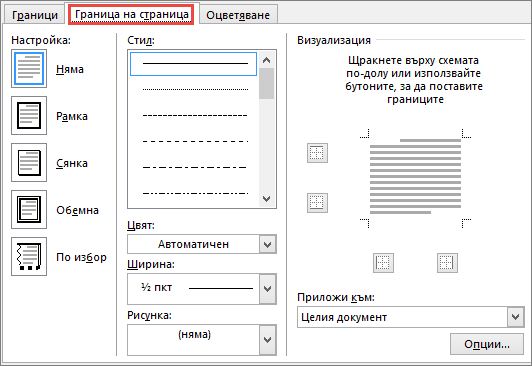This screenshot has height=366, width=532.
Task: Click the По избор setting label
Action: (x=81, y=257)
